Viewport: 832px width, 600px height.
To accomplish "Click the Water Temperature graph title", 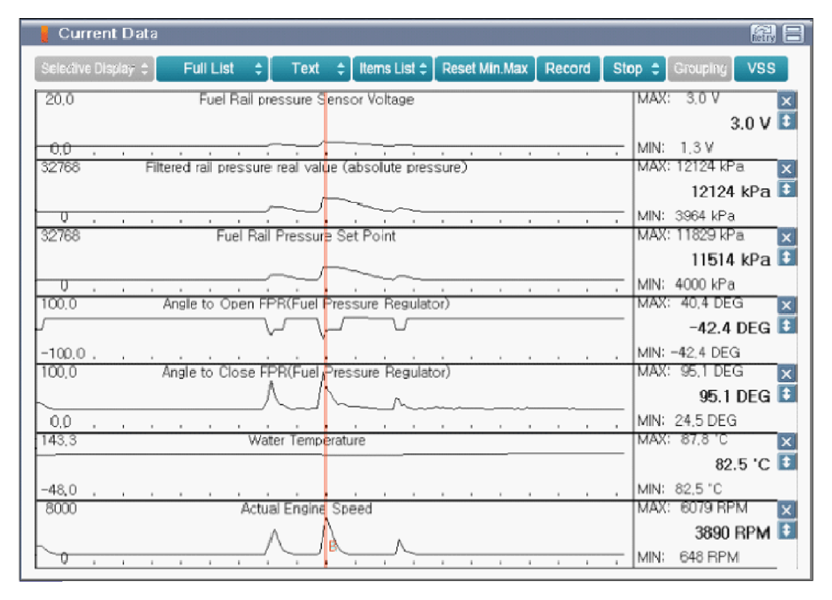I will pos(307,440).
